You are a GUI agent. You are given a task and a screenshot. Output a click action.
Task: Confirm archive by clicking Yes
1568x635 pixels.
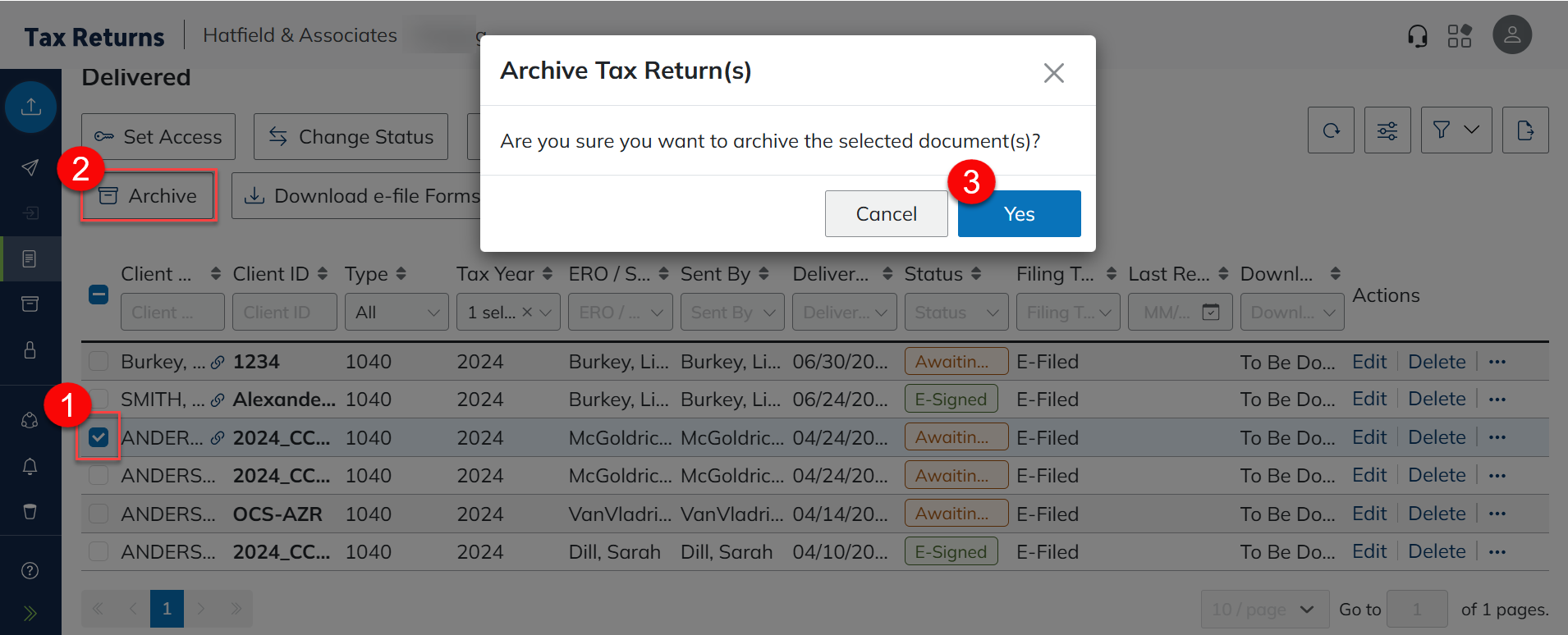coord(1018,214)
